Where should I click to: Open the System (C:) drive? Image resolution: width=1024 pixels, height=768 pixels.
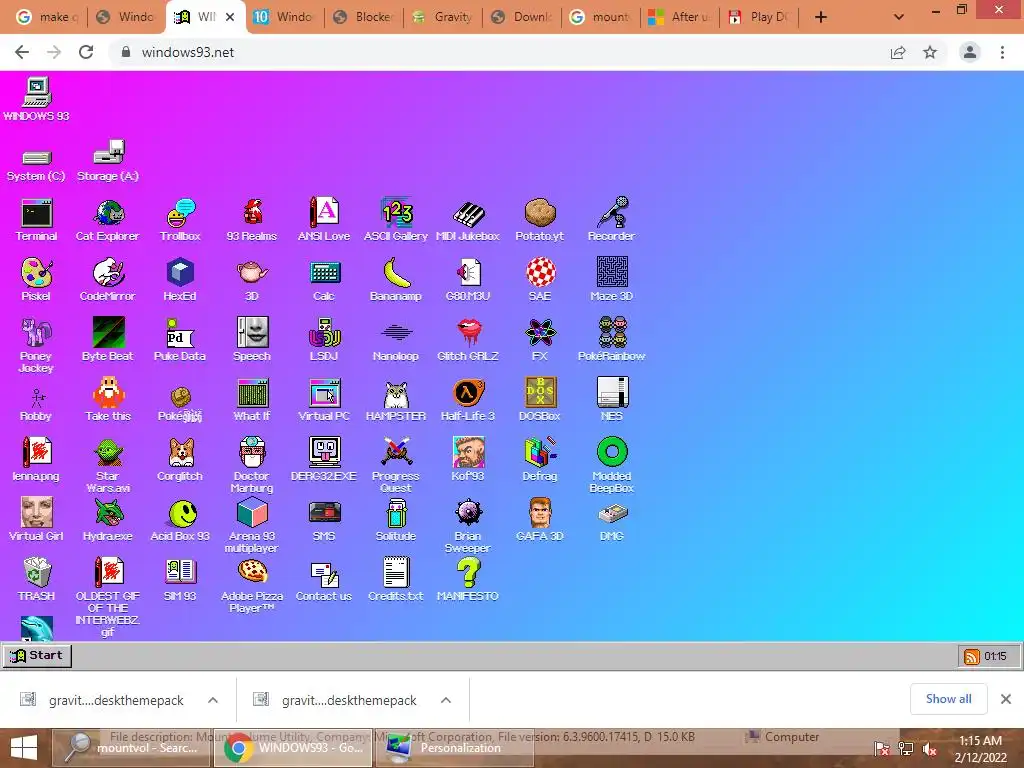(36, 165)
